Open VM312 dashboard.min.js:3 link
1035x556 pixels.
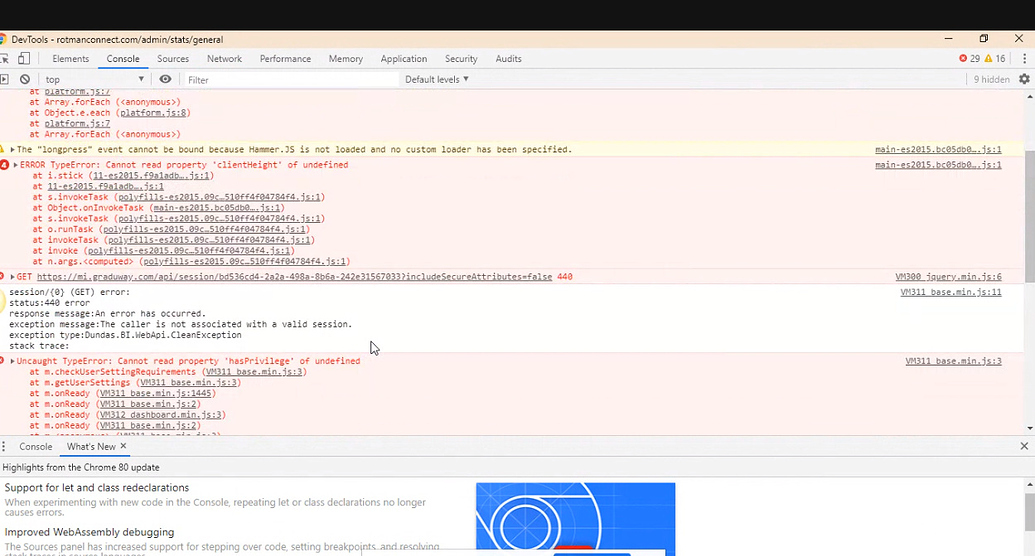(x=160, y=415)
